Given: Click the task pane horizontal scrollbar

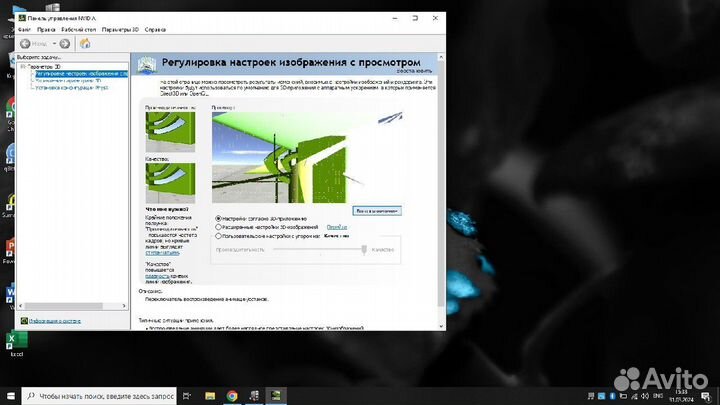Looking at the screenshot, I should (x=64, y=306).
